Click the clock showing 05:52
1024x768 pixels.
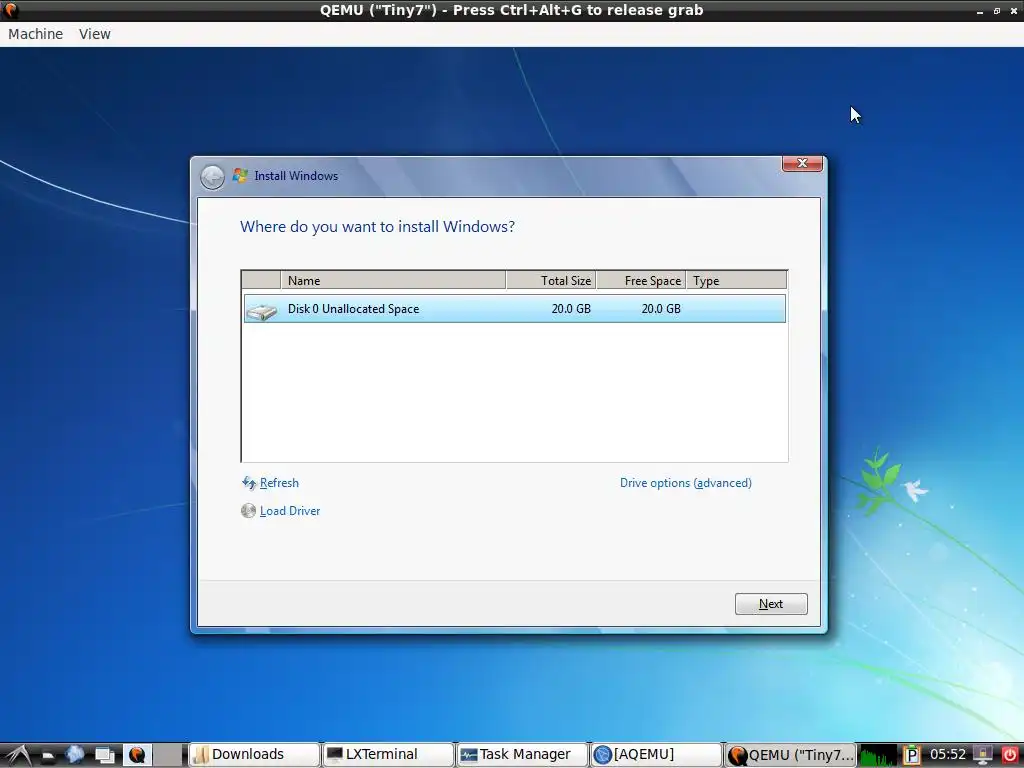(948, 755)
